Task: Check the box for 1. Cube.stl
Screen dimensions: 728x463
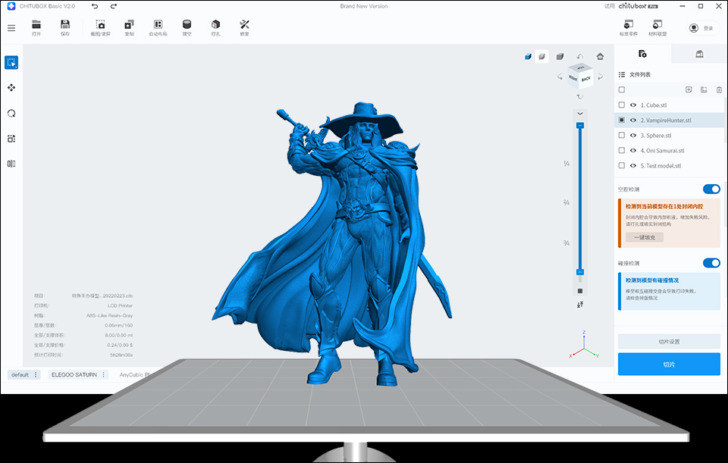Action: coord(622,105)
